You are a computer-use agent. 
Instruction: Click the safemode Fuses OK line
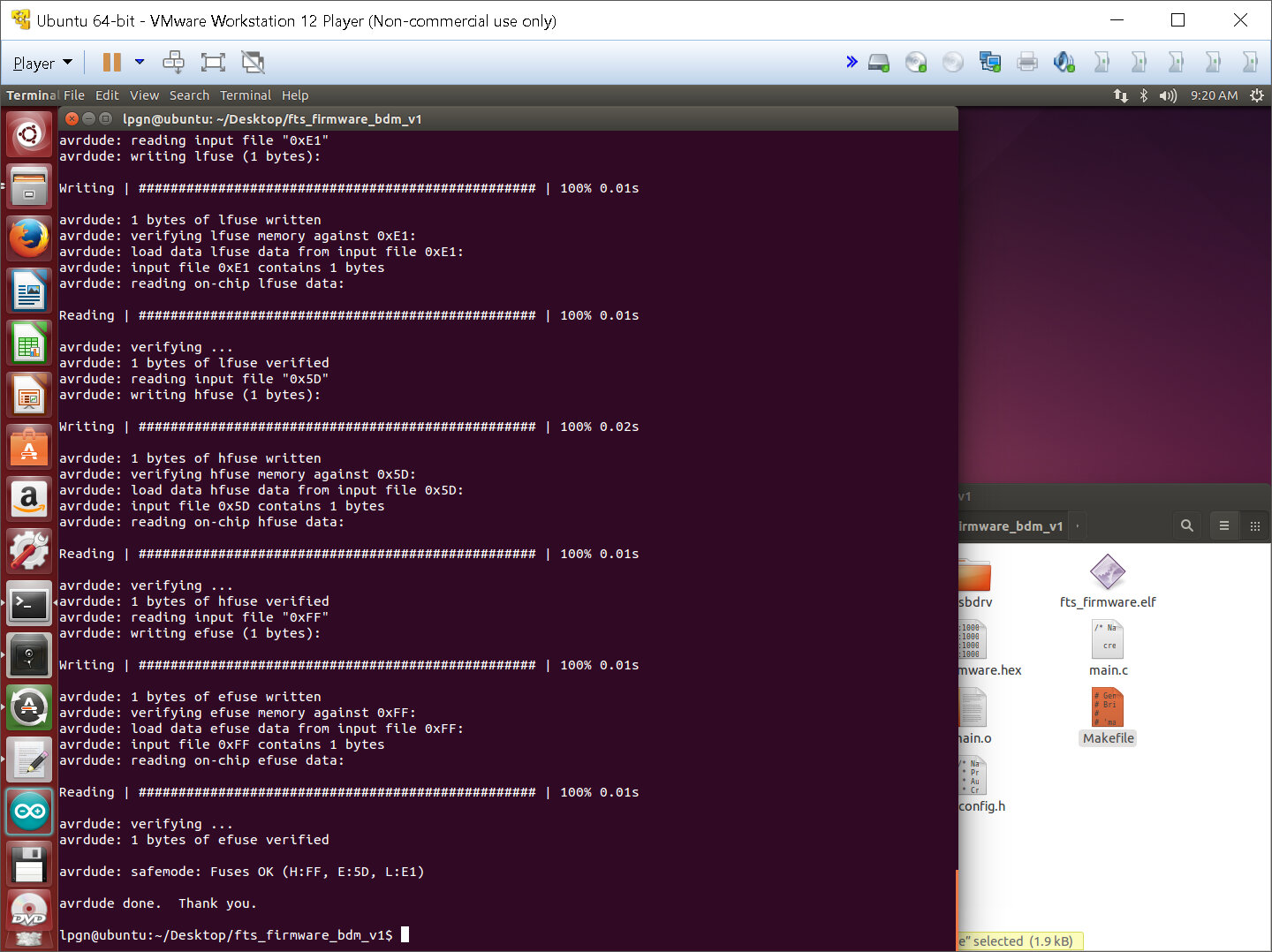pyautogui.click(x=241, y=872)
